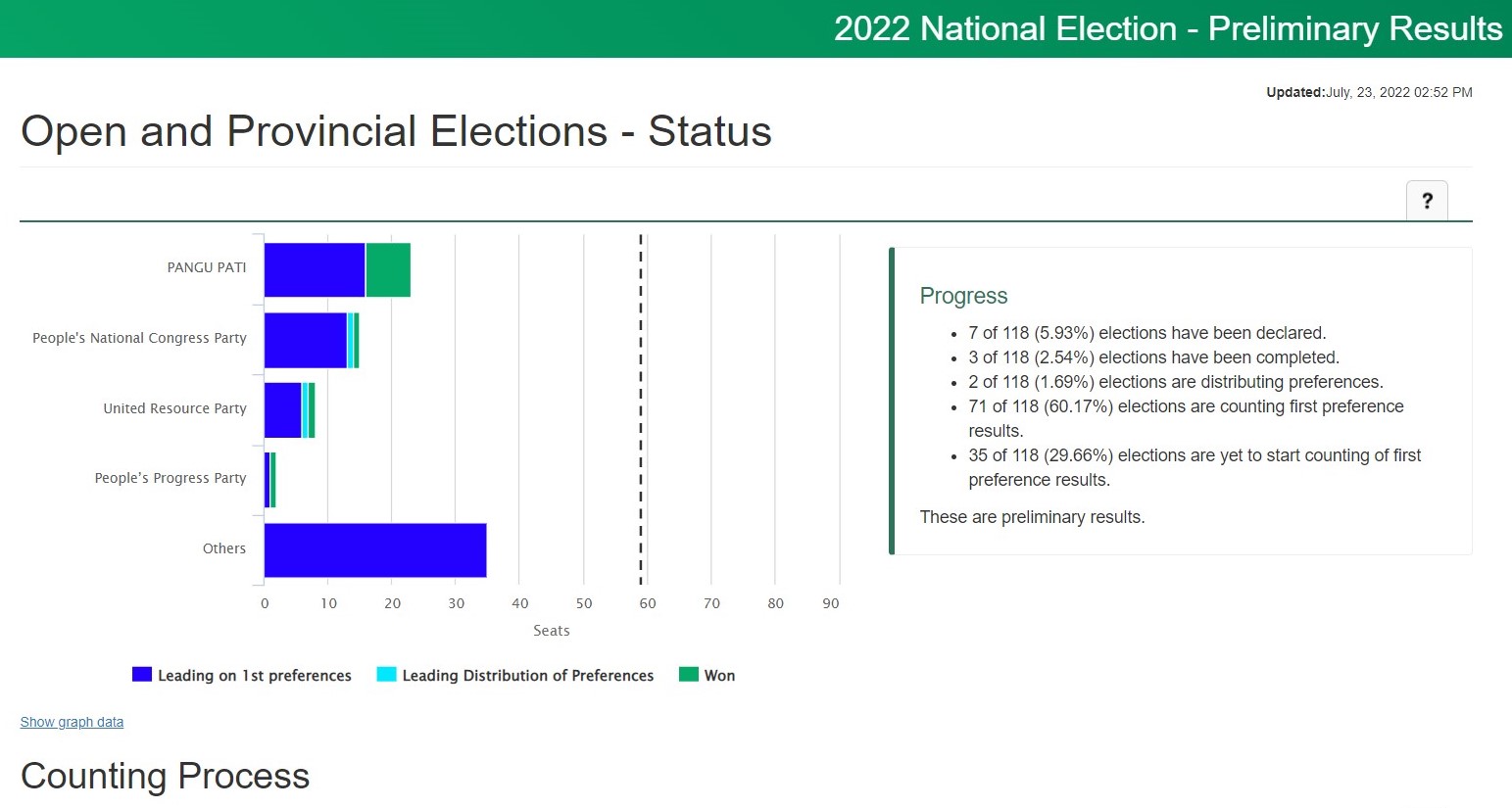Click PANGU PATI blue first preferences bar

tap(315, 270)
